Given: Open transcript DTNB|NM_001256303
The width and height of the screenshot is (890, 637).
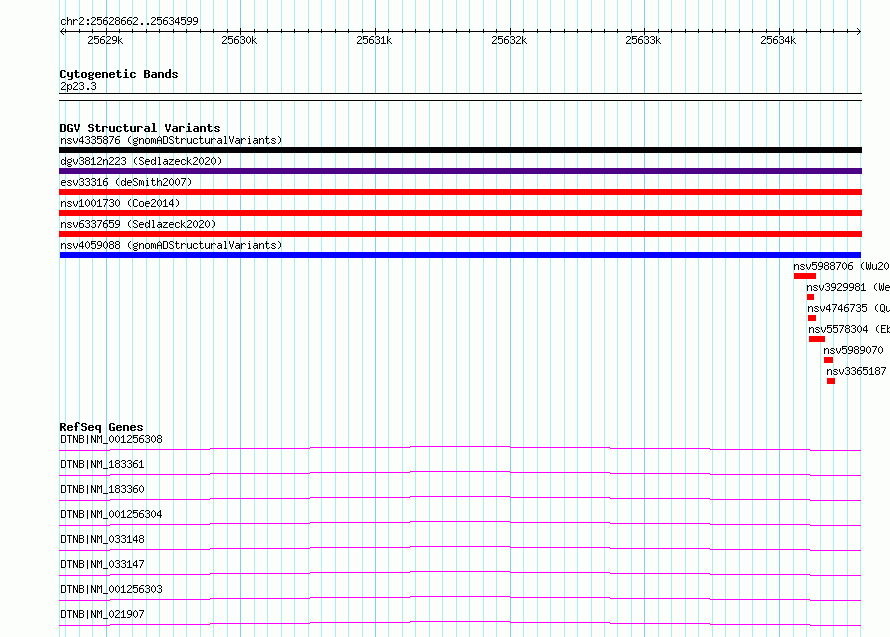Looking at the screenshot, I should coord(111,589).
